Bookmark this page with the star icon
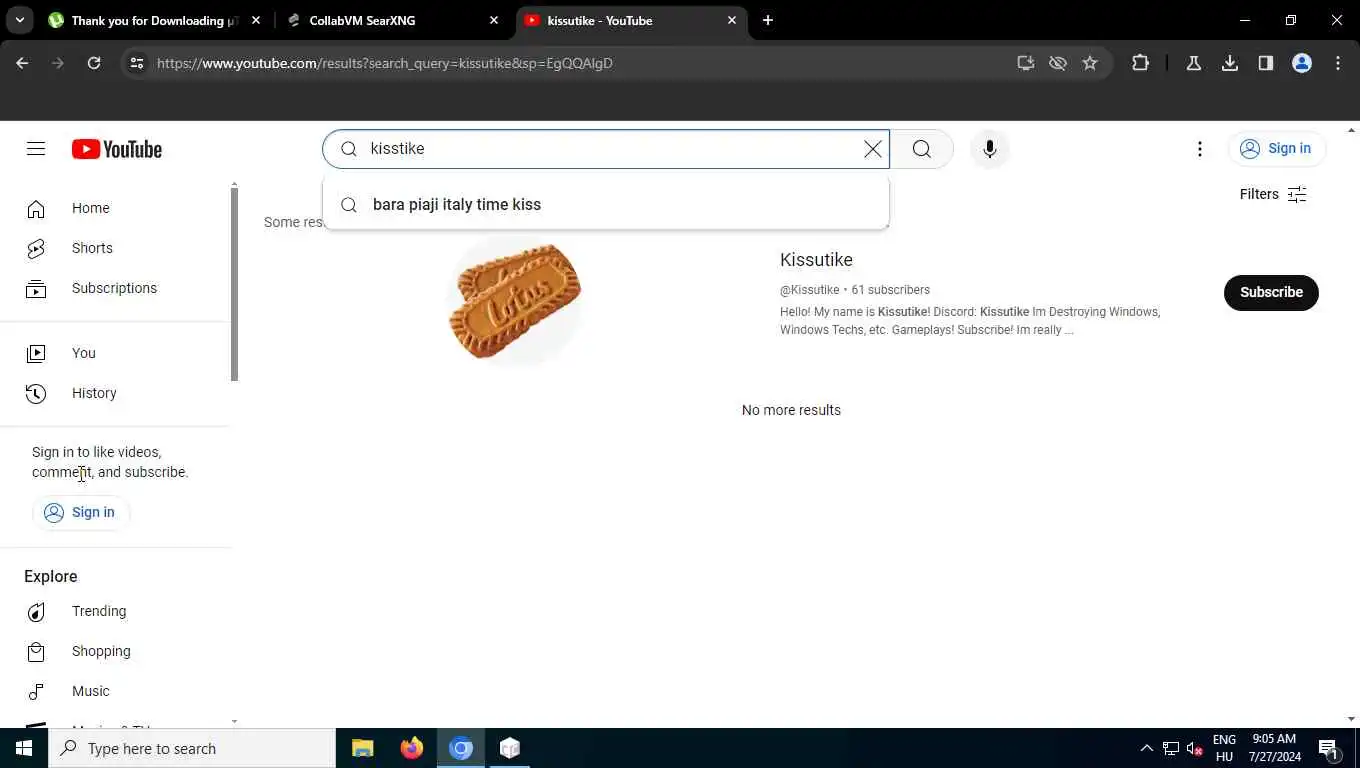This screenshot has width=1360, height=768. click(1090, 63)
